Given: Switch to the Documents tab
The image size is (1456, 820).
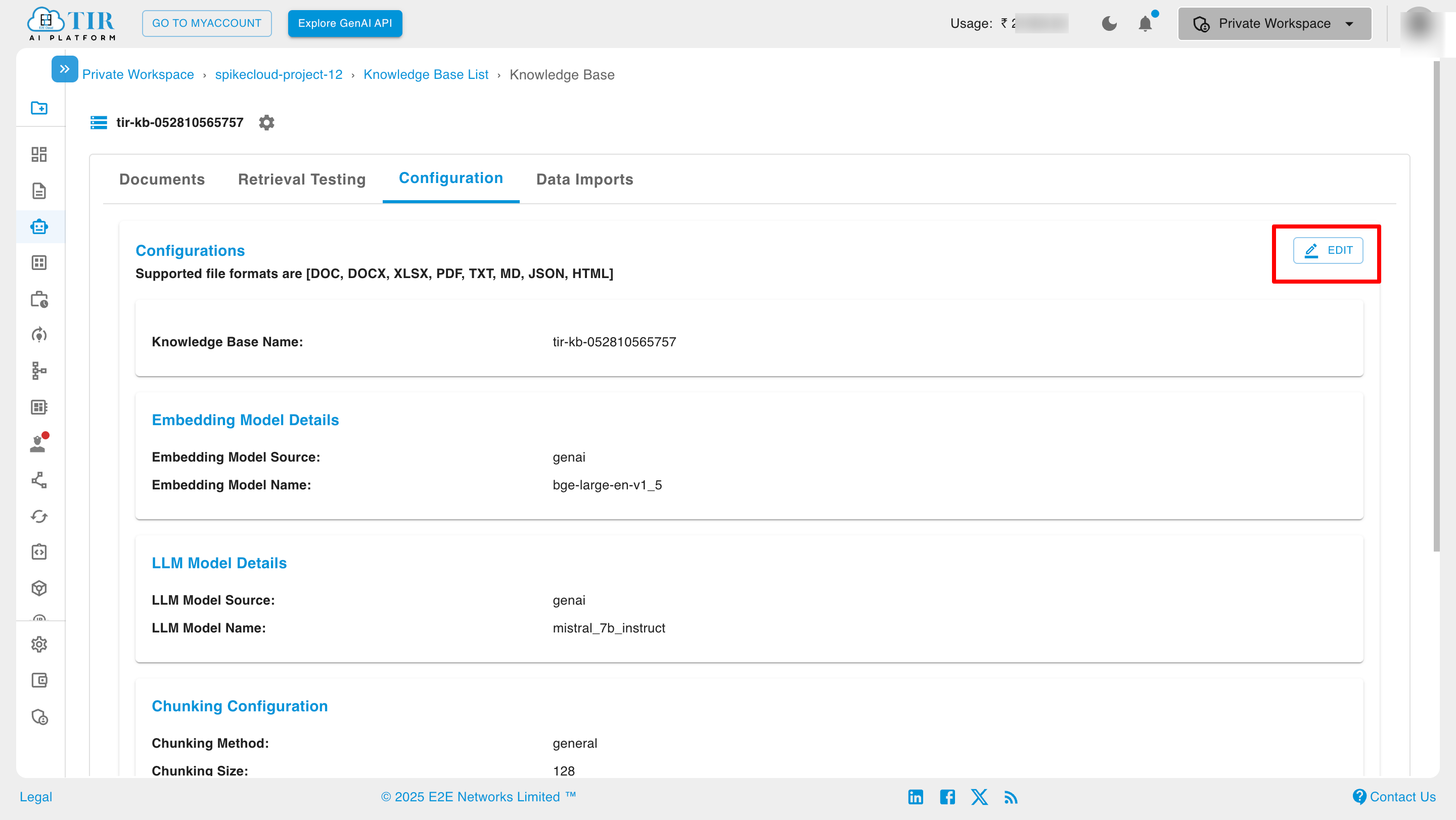Looking at the screenshot, I should point(162,179).
